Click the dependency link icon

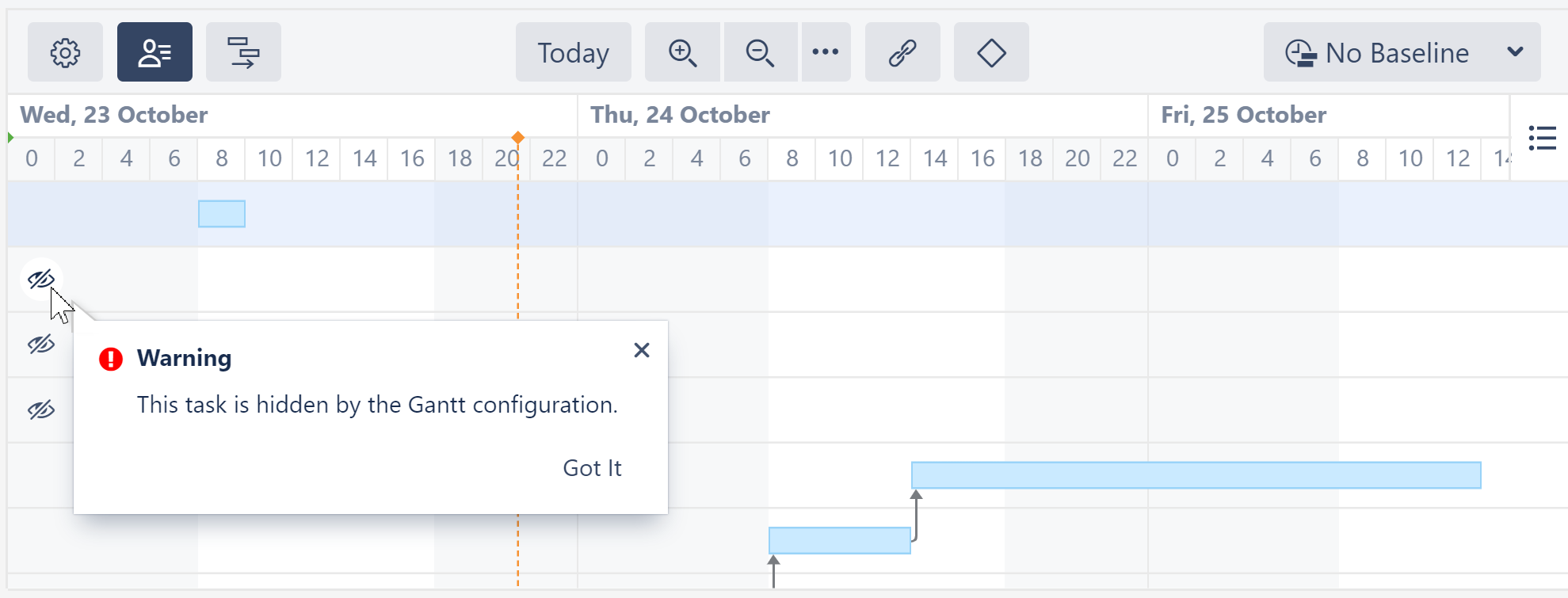click(x=902, y=52)
